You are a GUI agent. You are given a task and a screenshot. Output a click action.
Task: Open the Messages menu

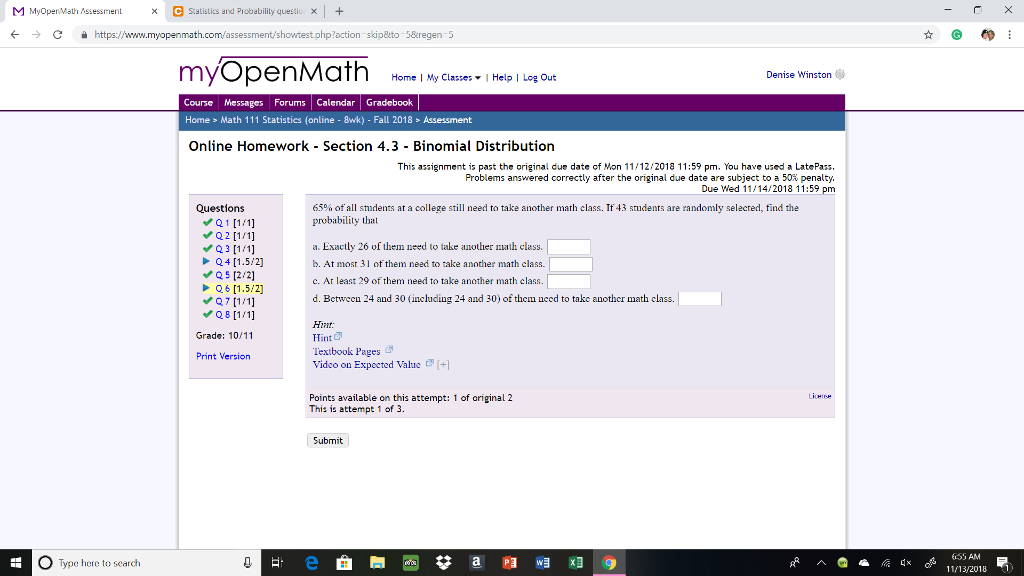click(x=243, y=102)
